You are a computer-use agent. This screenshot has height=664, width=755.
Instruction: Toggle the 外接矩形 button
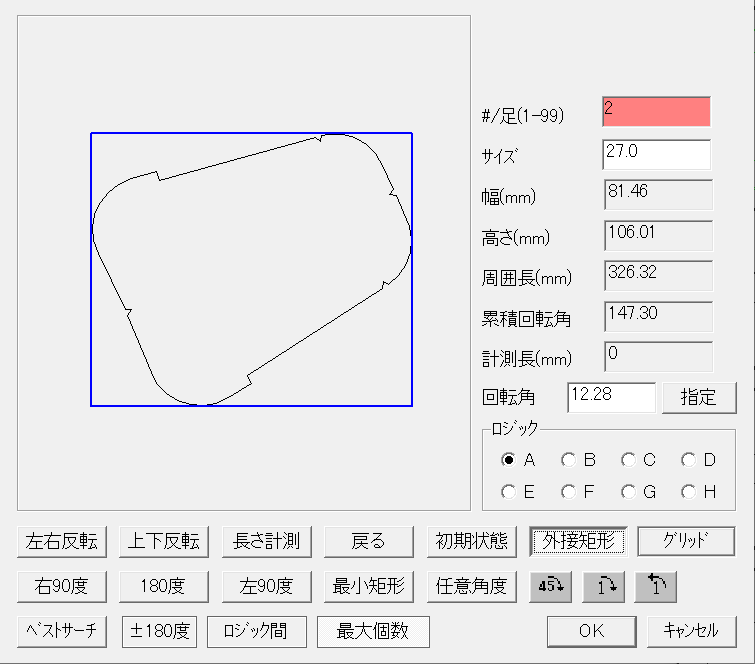578,542
